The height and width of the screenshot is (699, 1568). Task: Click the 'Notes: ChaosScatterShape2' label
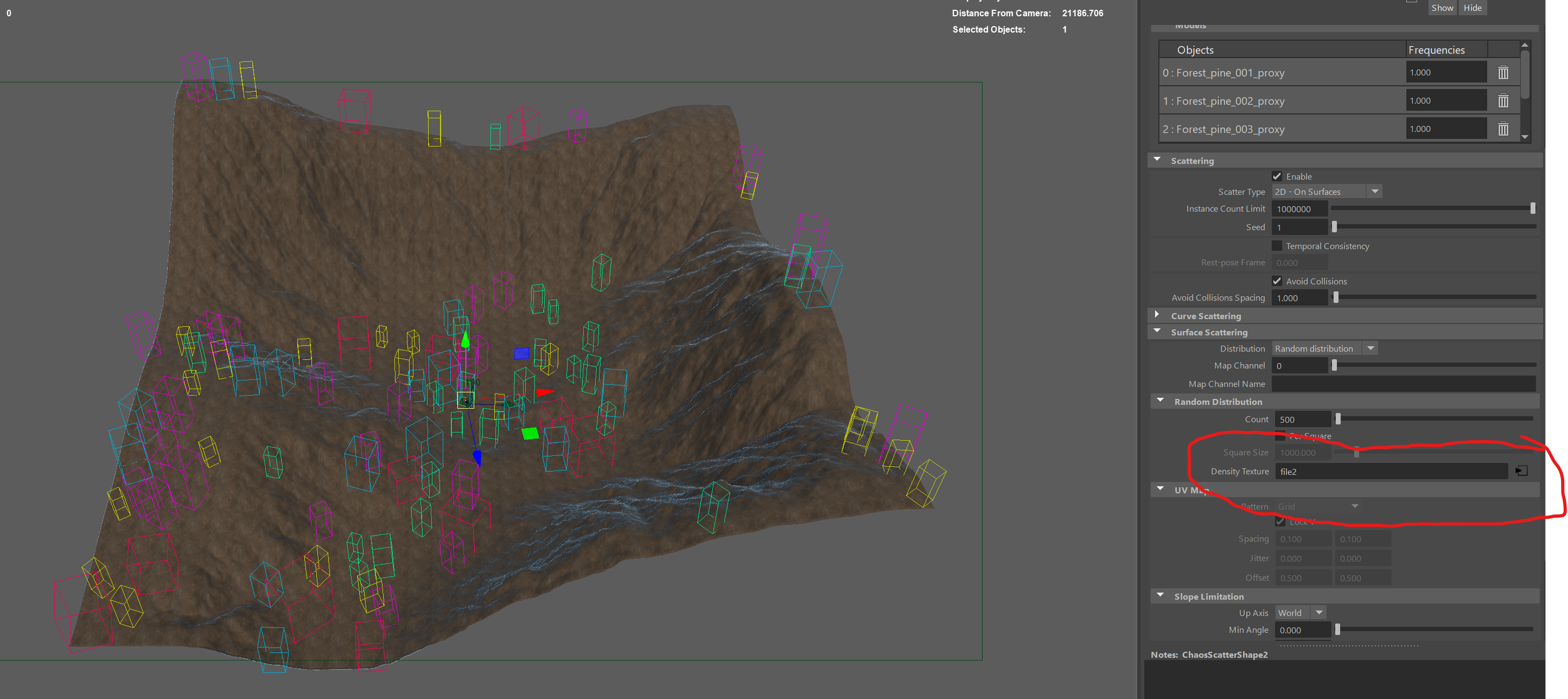1209,654
